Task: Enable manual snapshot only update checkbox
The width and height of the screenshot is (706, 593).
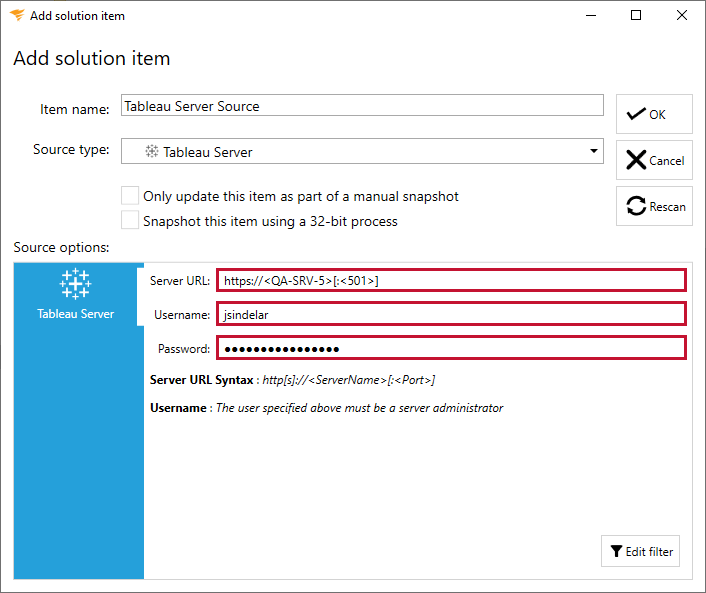Action: pos(130,196)
